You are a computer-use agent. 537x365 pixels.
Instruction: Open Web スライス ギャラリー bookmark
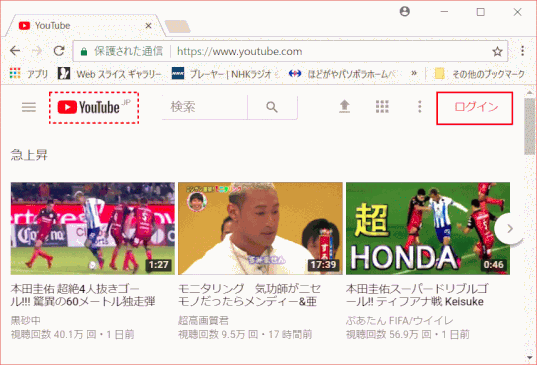coord(109,74)
